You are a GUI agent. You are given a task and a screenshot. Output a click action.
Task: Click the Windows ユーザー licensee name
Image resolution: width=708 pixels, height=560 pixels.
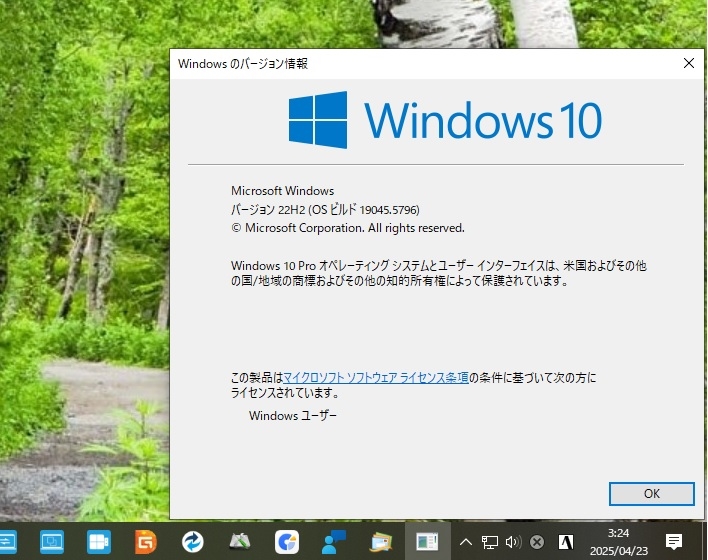tap(293, 415)
